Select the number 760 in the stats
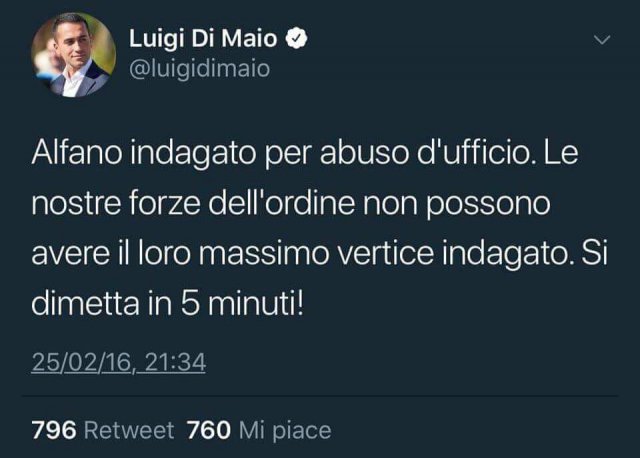The width and height of the screenshot is (640, 458). (x=209, y=430)
